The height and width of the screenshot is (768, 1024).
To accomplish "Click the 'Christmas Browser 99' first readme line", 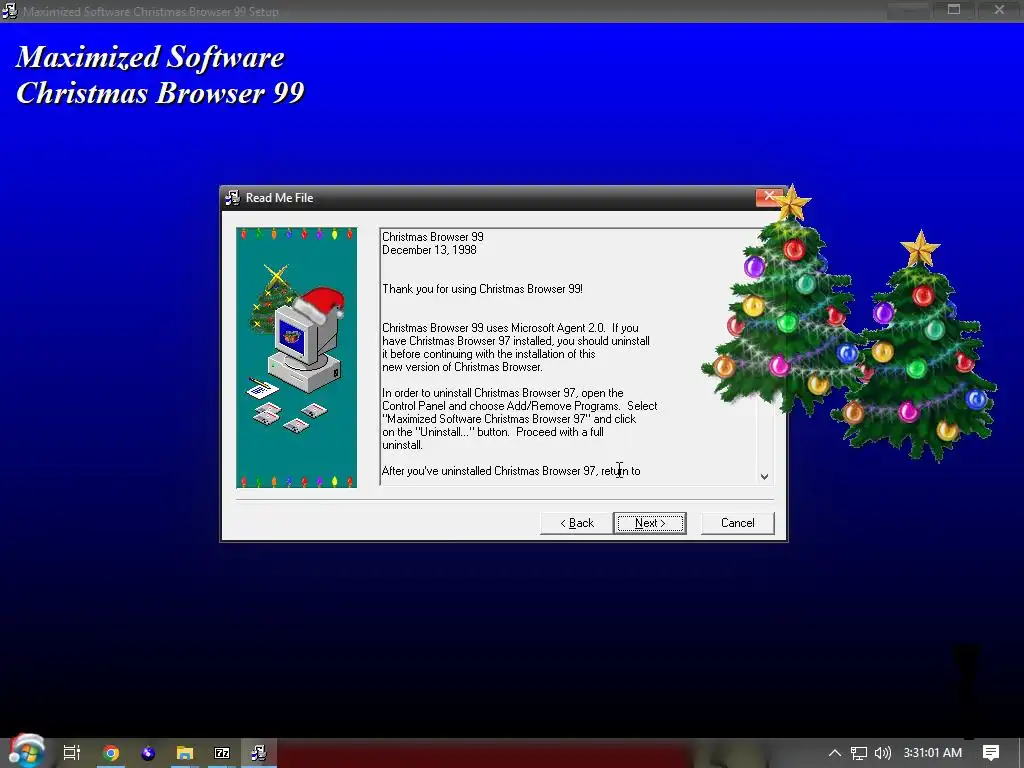I will [x=432, y=237].
